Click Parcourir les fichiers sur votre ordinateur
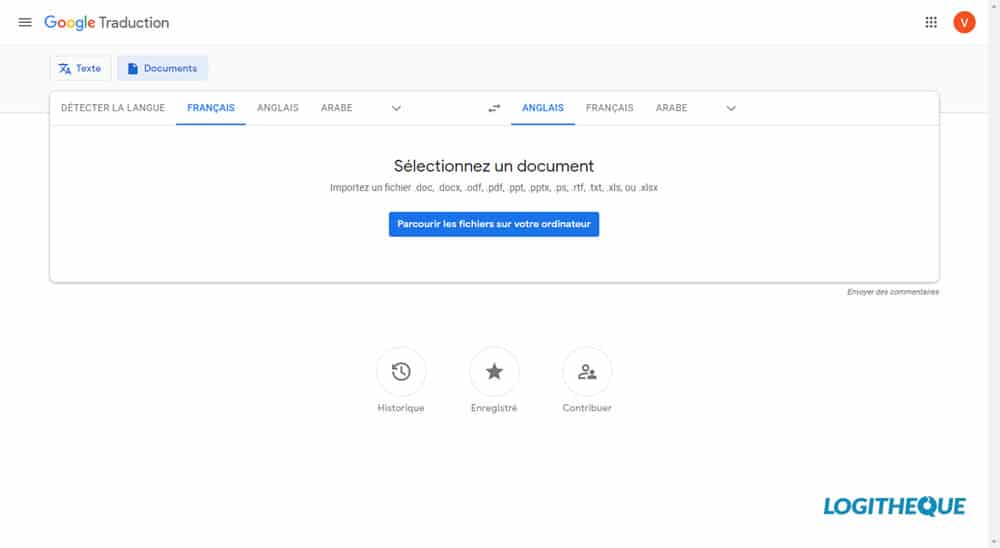Screen dimensions: 1000x548 click(494, 224)
